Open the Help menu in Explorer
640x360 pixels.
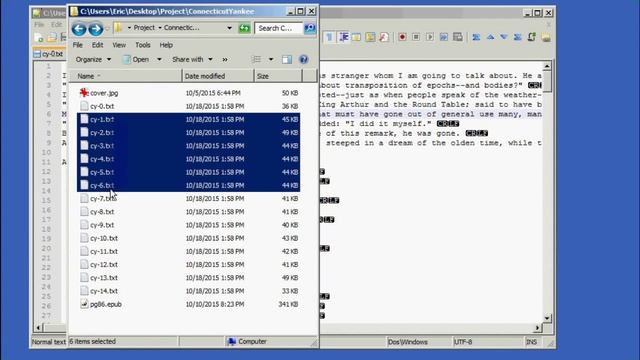[166, 45]
